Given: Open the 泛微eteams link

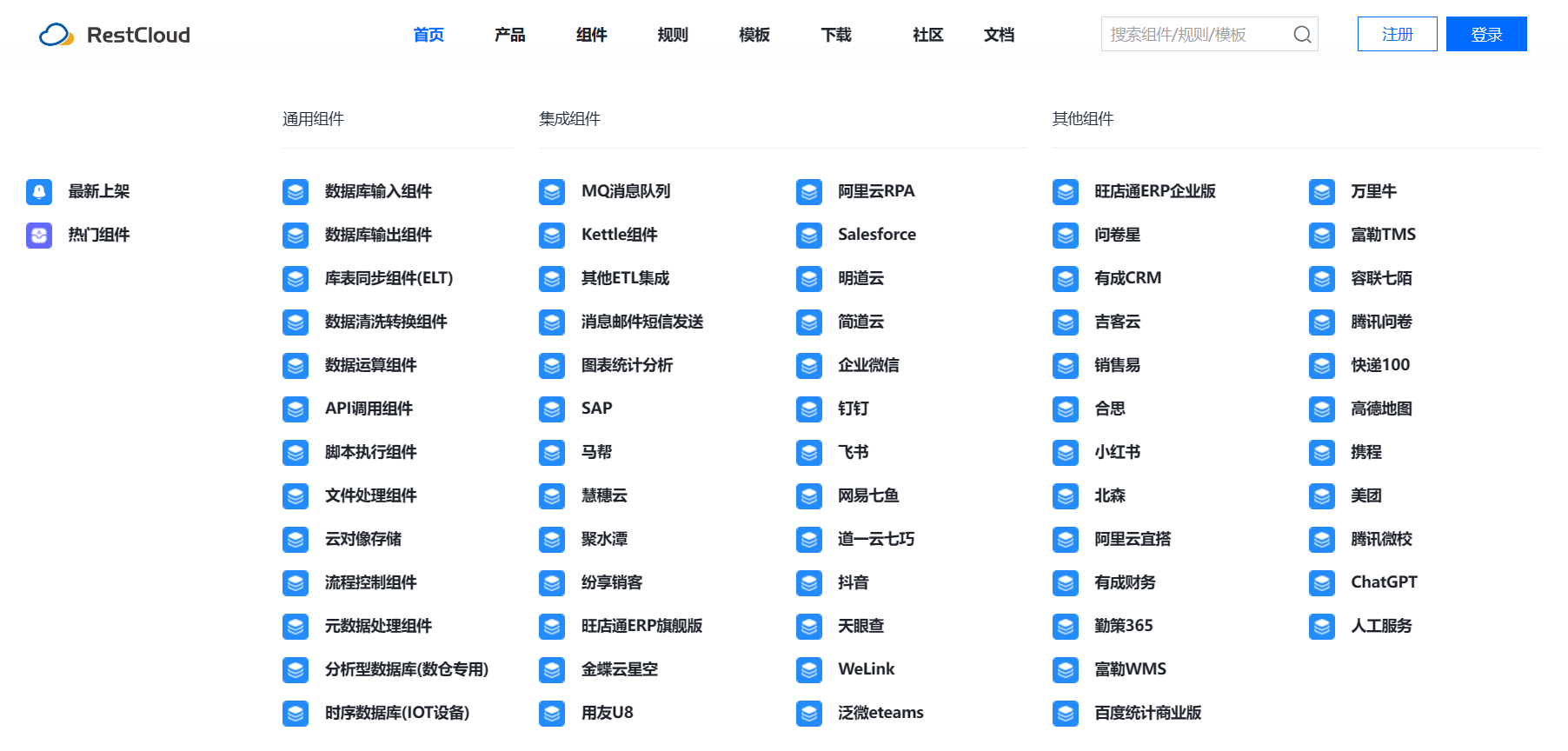Looking at the screenshot, I should tap(881, 713).
